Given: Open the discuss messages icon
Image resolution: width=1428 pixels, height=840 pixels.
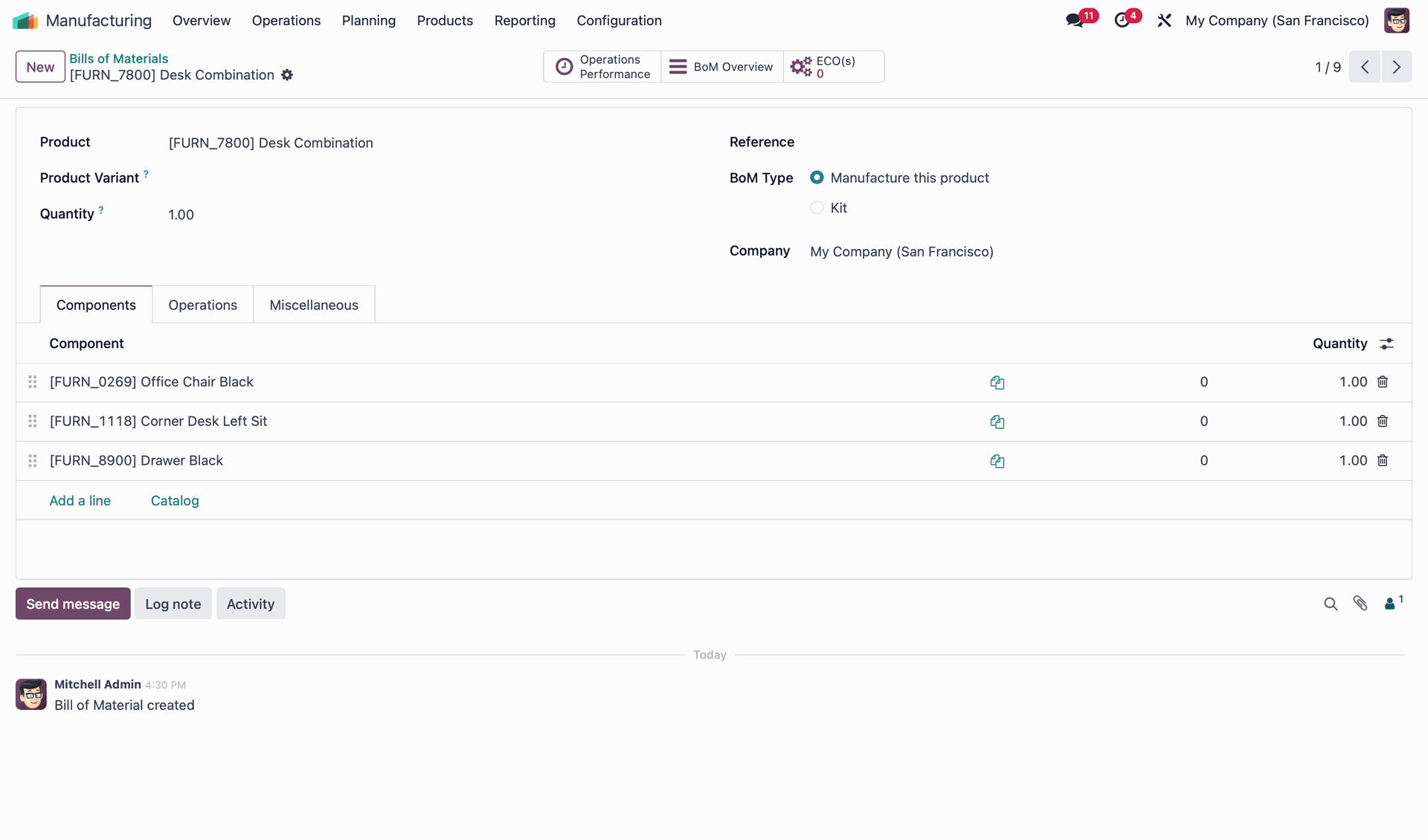Looking at the screenshot, I should 1074,21.
